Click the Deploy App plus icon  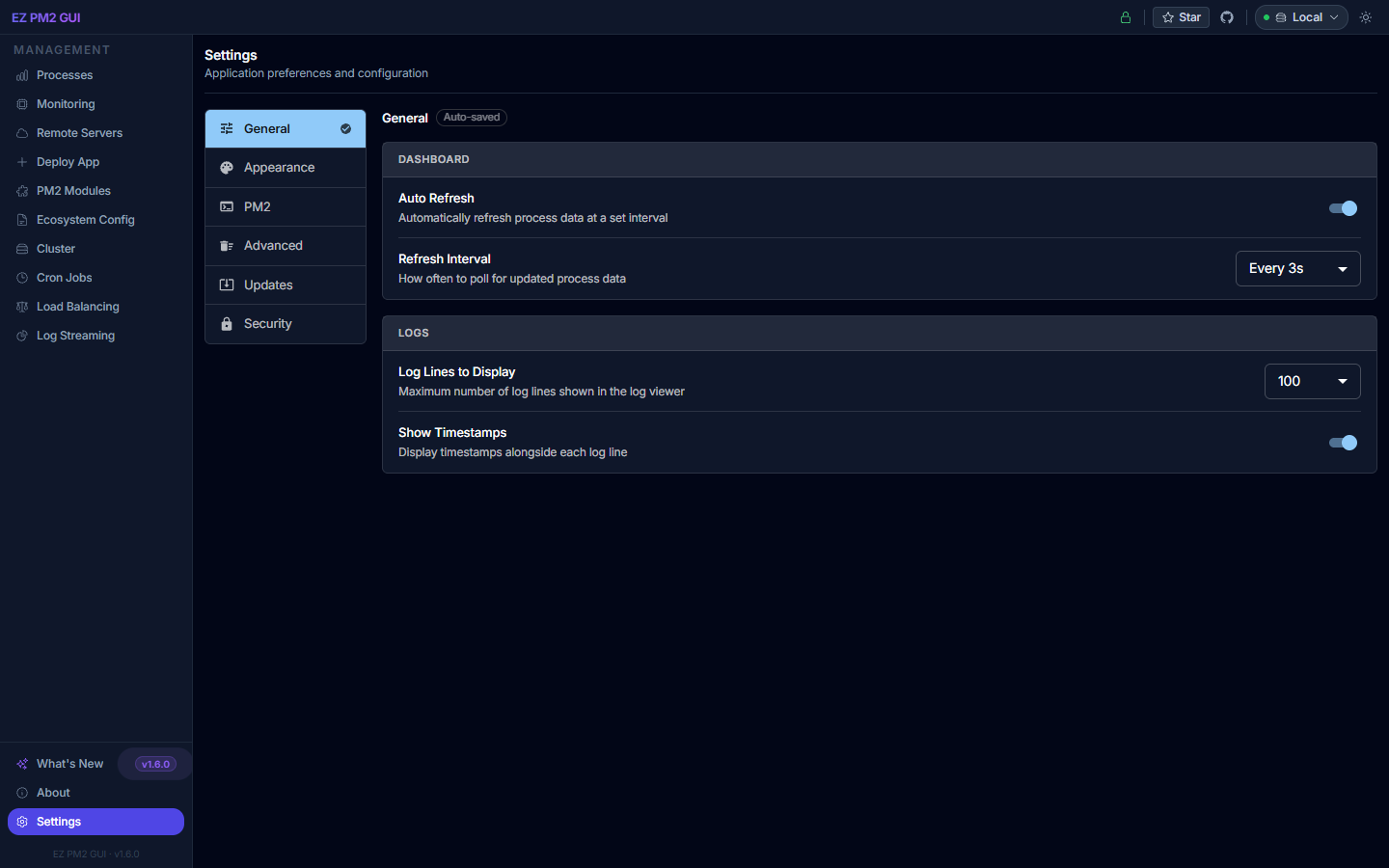[x=22, y=162]
